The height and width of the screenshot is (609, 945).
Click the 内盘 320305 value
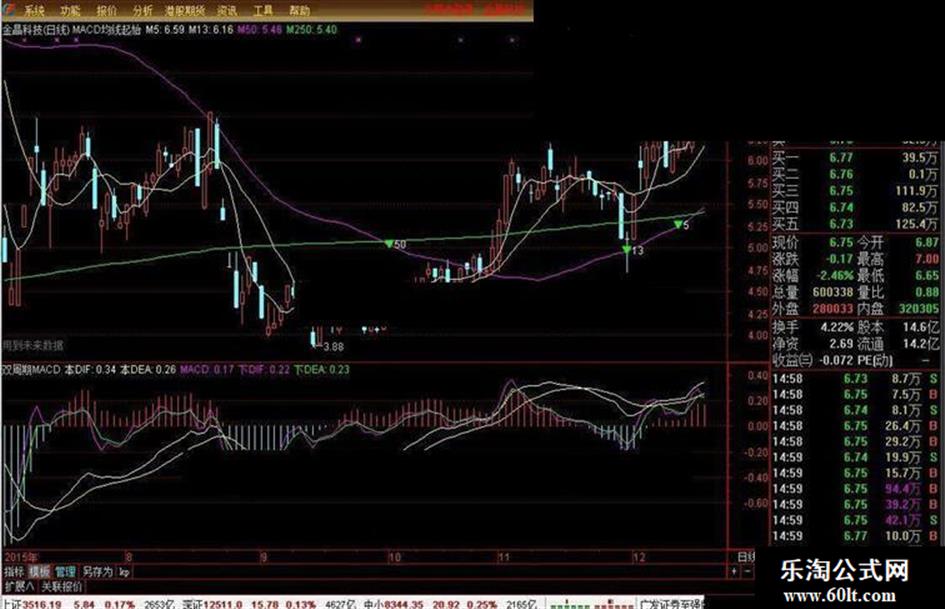point(918,309)
